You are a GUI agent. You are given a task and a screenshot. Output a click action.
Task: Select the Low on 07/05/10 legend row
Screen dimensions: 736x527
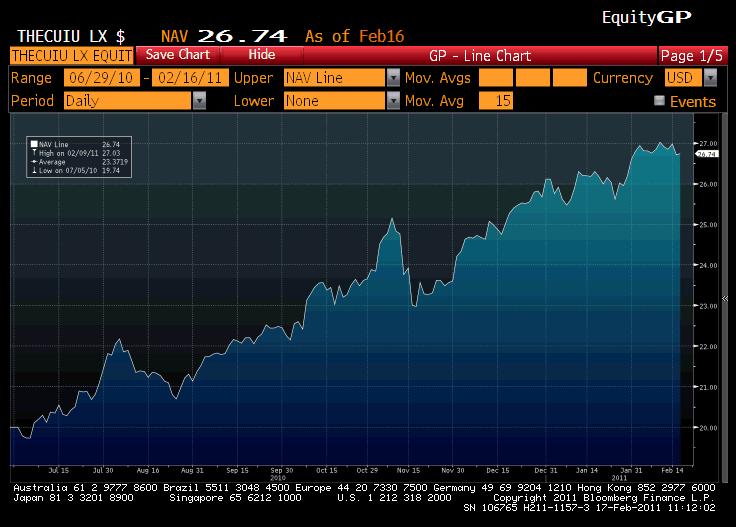pyautogui.click(x=76, y=170)
